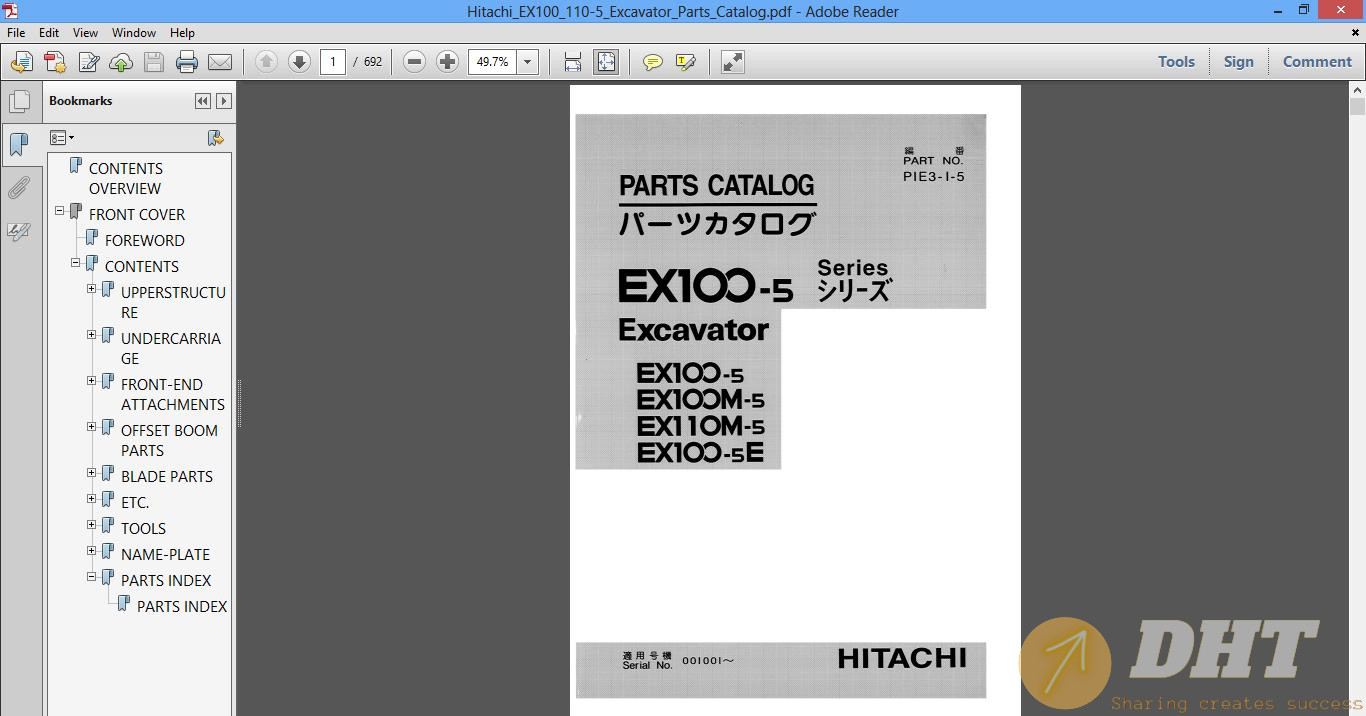Expand the ETC. bookmark
This screenshot has height=716, width=1366.
pyautogui.click(x=92, y=499)
